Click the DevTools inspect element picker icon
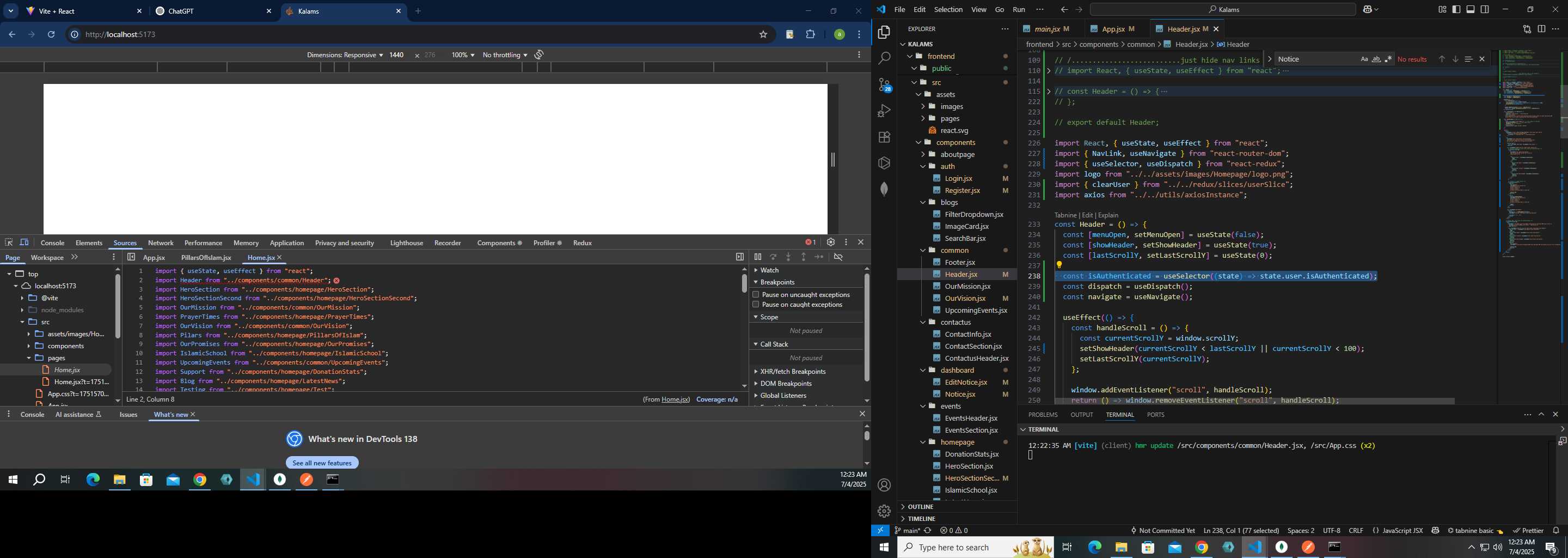This screenshot has height=558, width=1568. coord(9,242)
